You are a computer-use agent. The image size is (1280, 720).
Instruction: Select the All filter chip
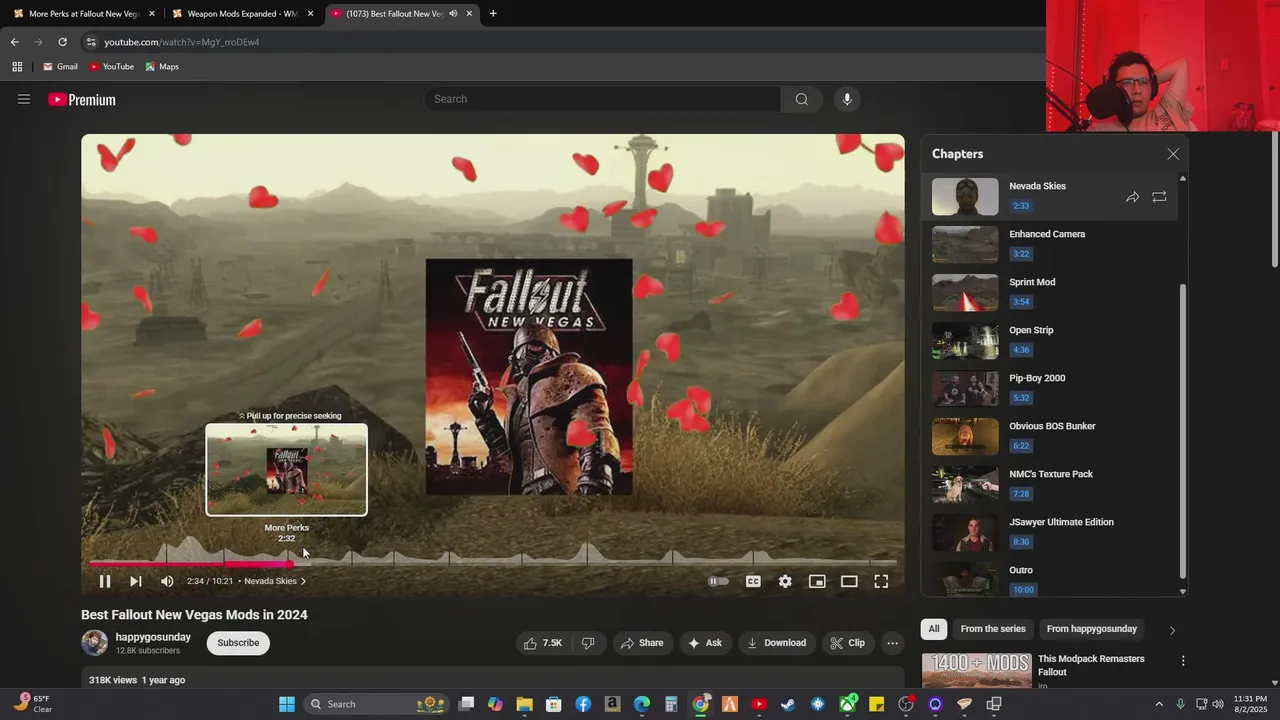pyautogui.click(x=934, y=629)
